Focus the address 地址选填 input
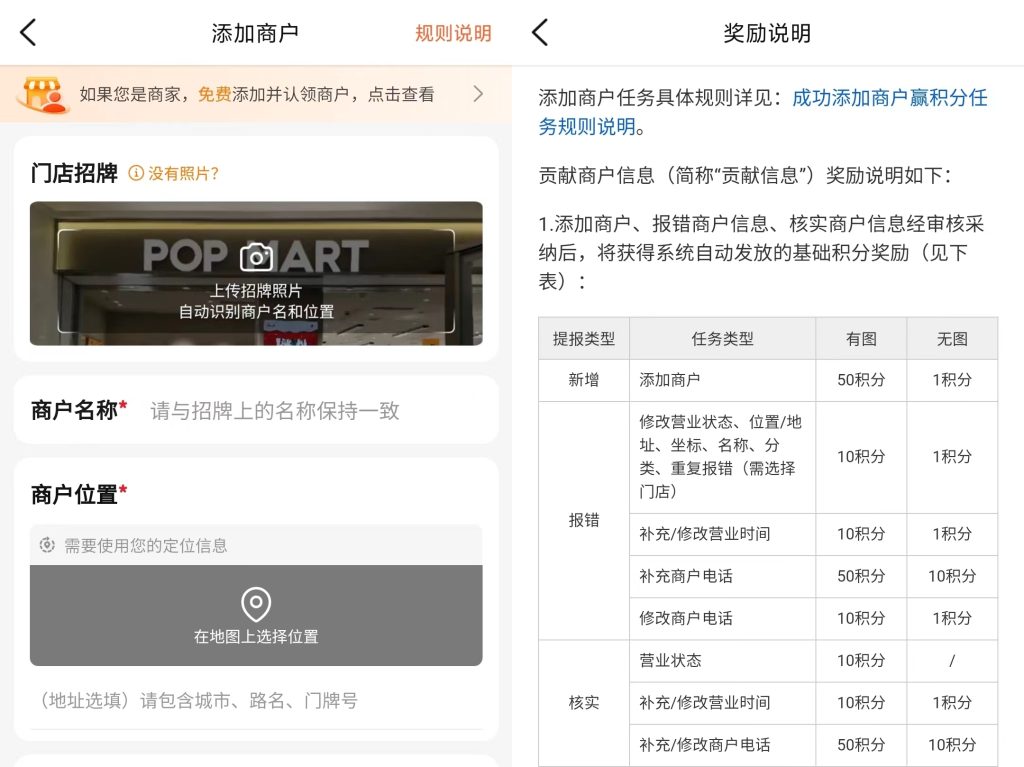Viewport: 1024px width, 767px height. [x=256, y=701]
